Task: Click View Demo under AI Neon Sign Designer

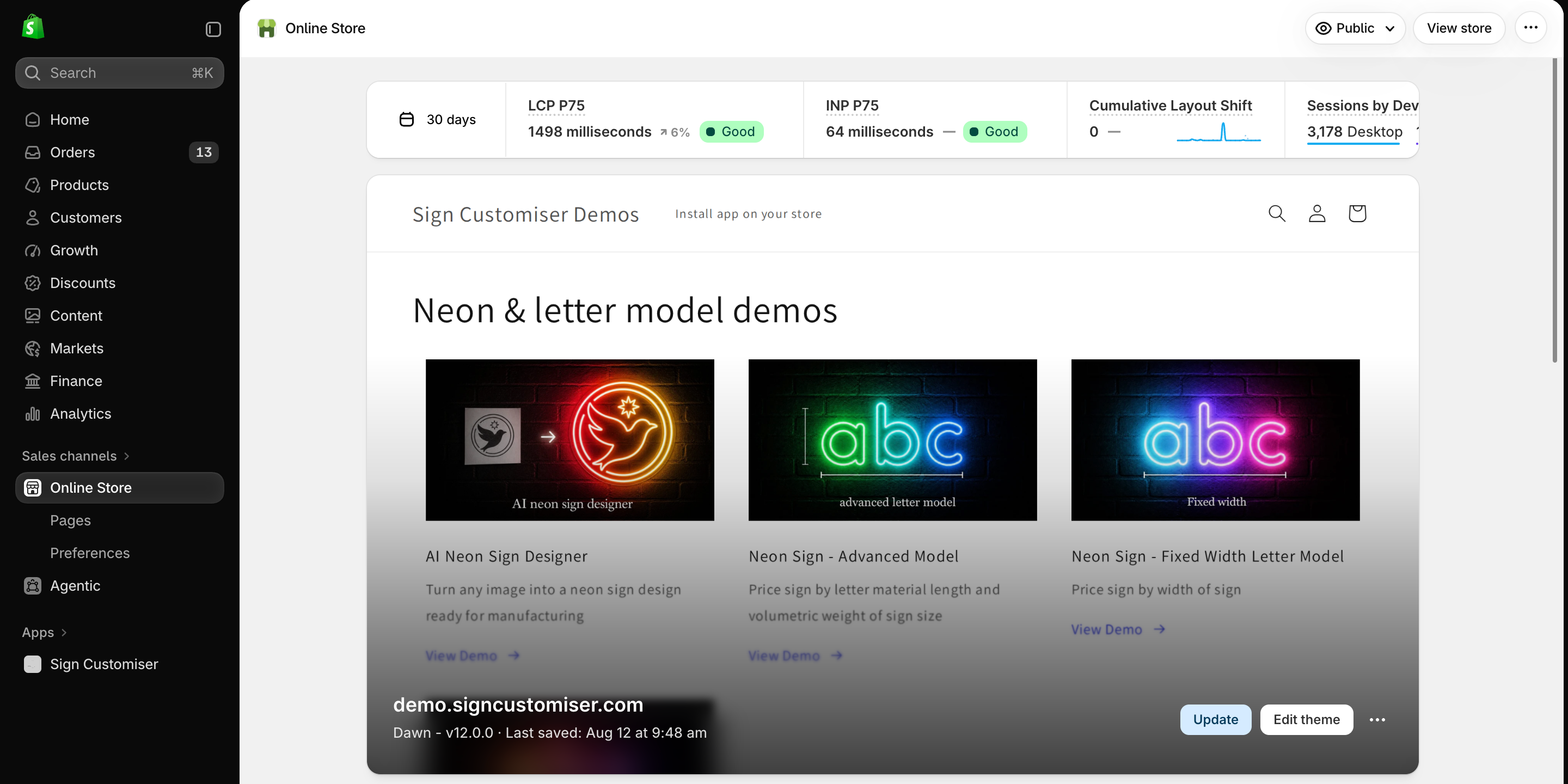Action: pyautogui.click(x=473, y=656)
